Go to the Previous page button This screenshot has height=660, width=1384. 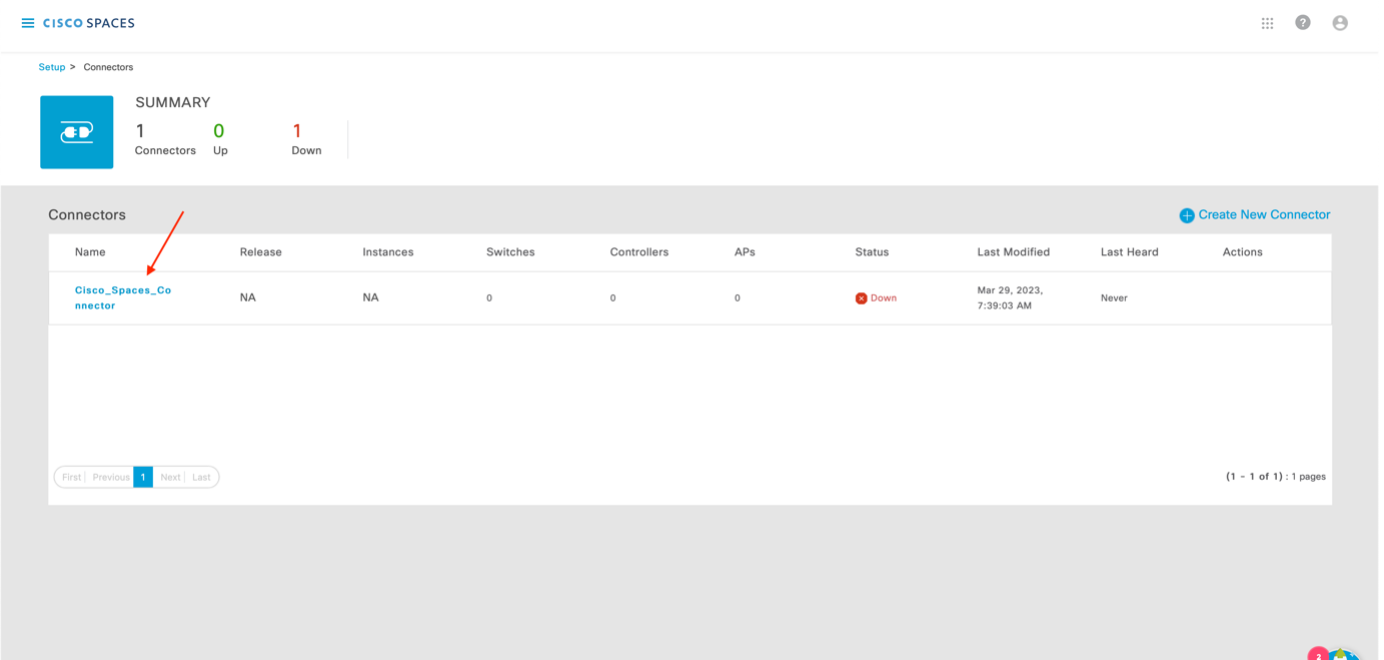tap(110, 477)
